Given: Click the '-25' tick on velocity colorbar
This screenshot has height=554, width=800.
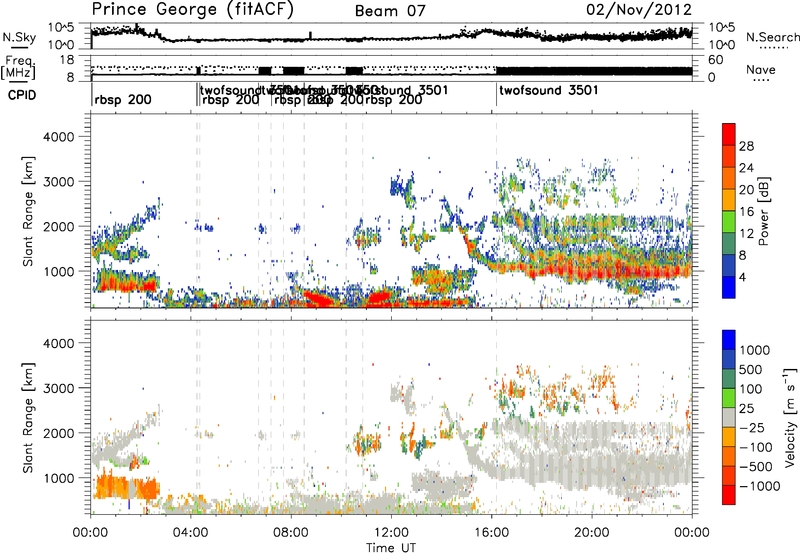Looking at the screenshot, I should 753,427.
